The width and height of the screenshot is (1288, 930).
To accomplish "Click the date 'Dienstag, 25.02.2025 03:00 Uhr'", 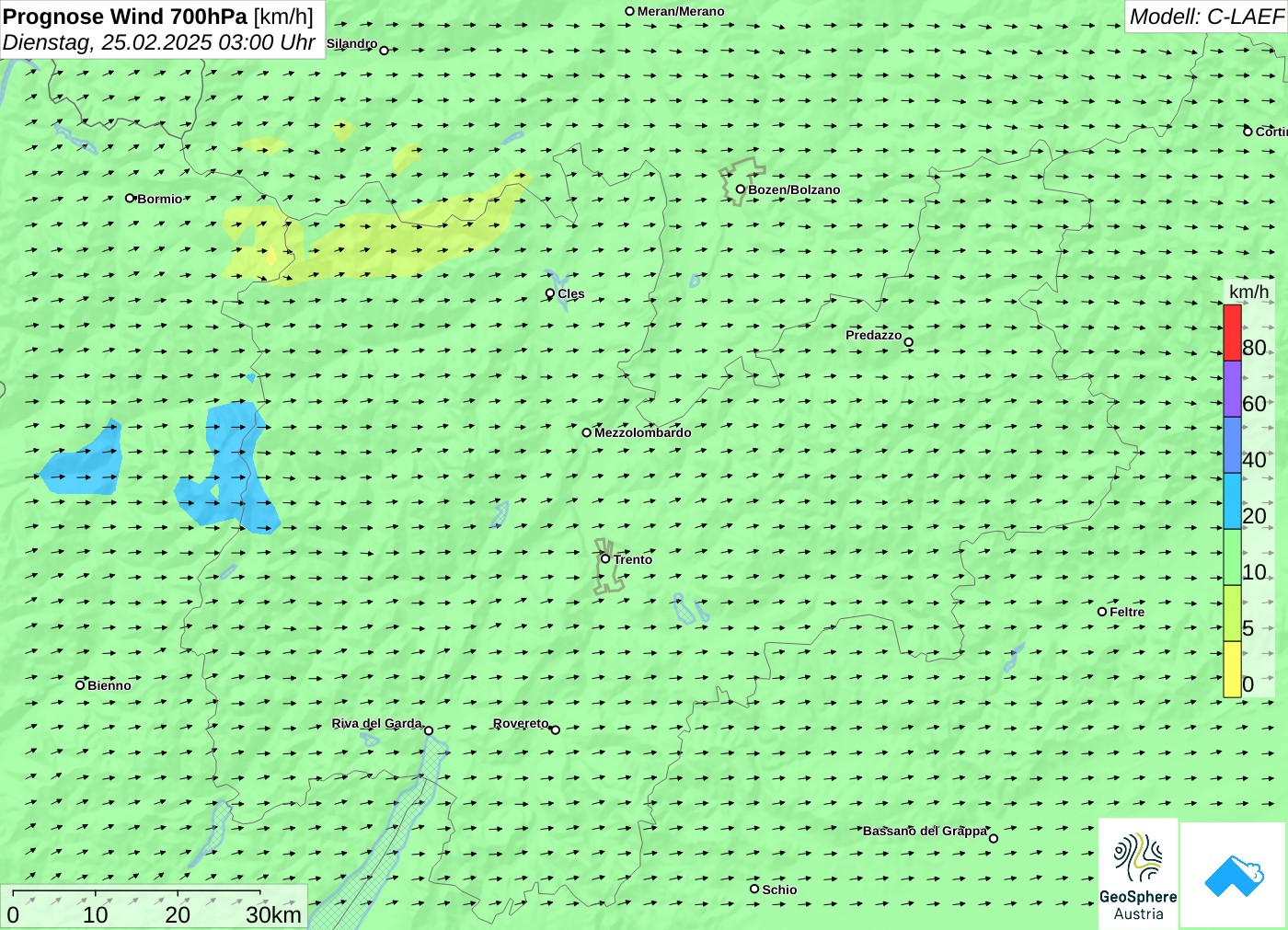I will point(159,42).
